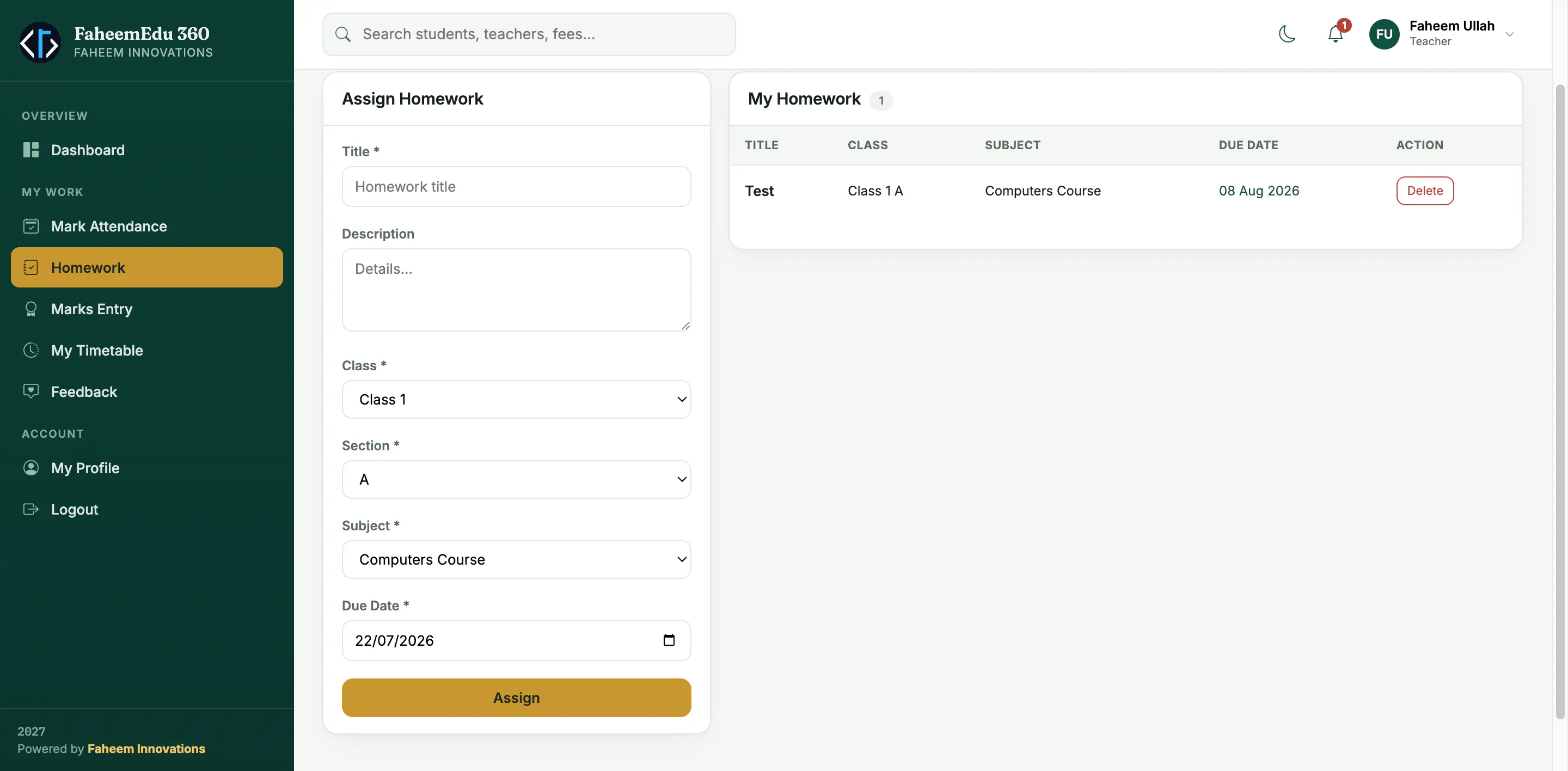1568x771 pixels.
Task: Click into the Description details textarea
Action: pyautogui.click(x=516, y=290)
